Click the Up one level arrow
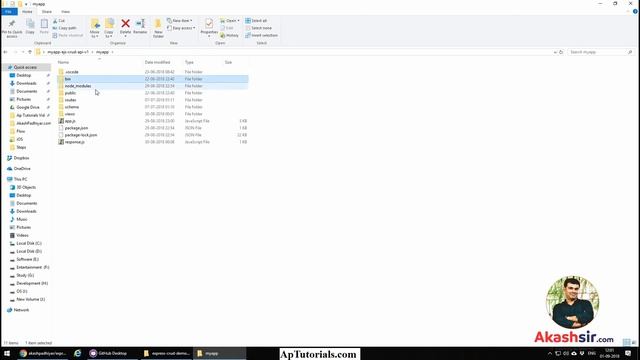This screenshot has width=640, height=360. point(30,52)
